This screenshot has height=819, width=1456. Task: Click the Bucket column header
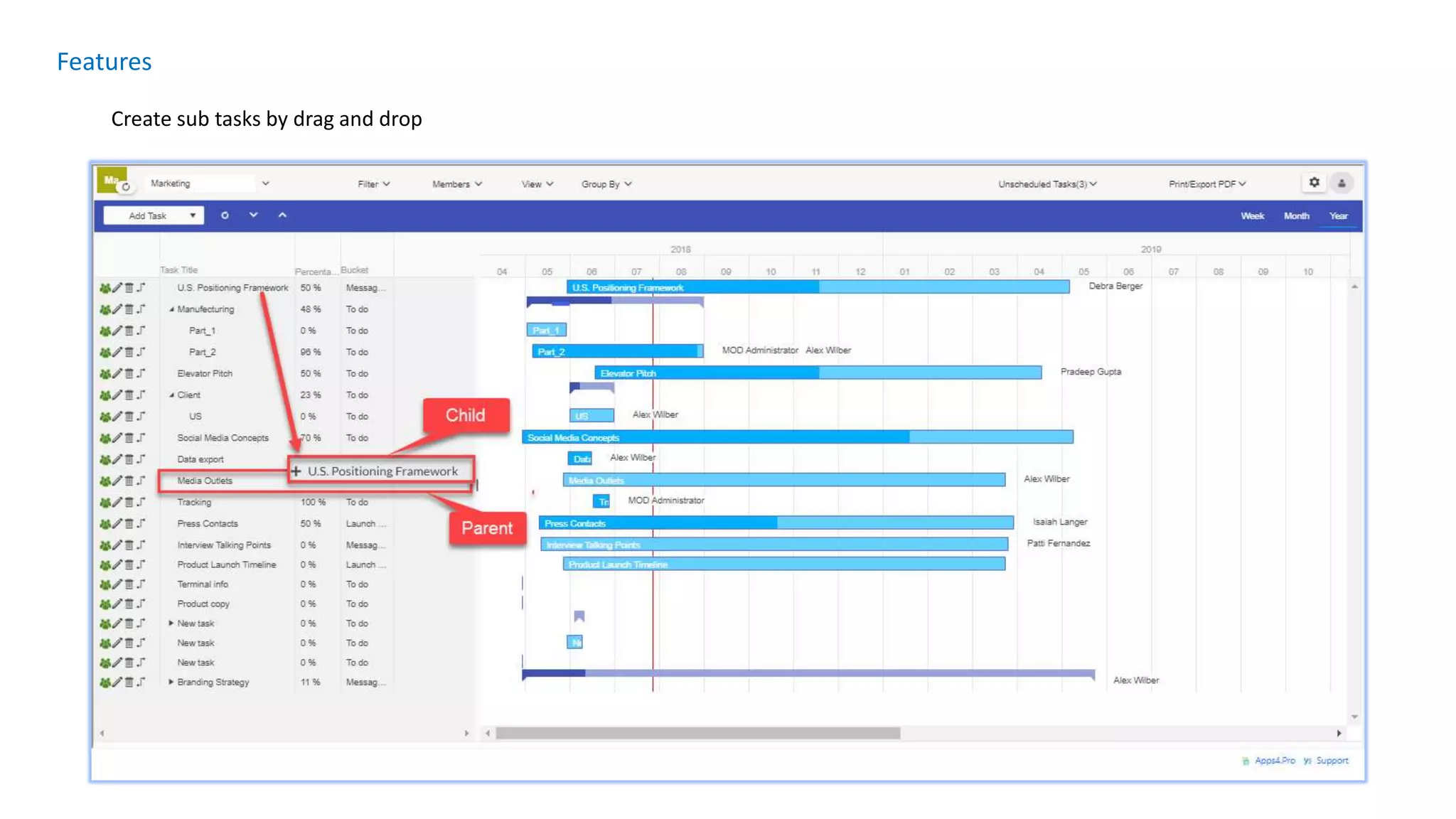354,270
